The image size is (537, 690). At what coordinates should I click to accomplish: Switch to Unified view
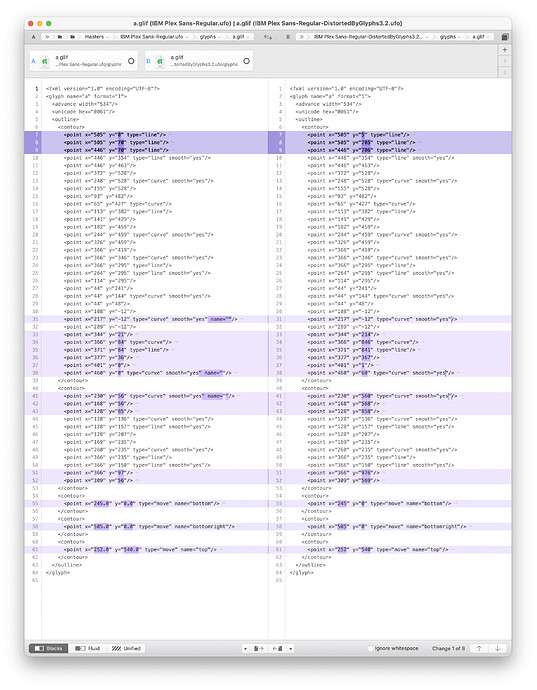126,648
